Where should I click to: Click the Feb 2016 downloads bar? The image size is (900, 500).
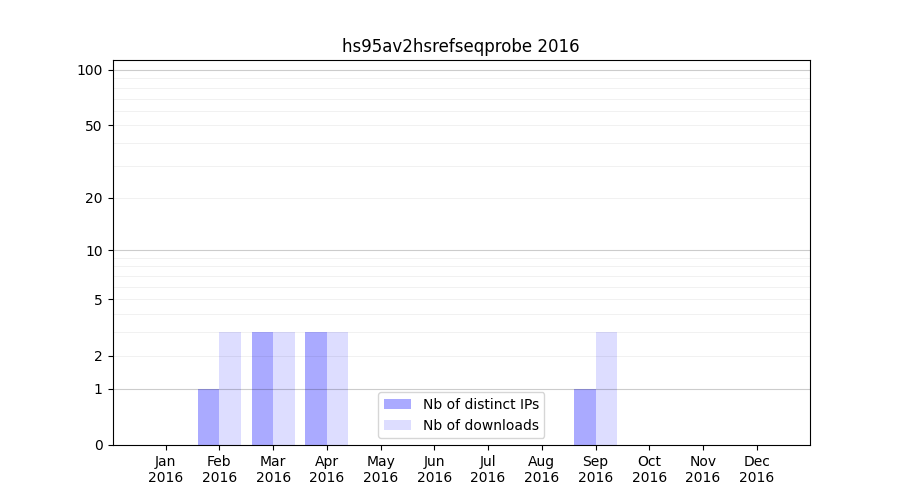tap(230, 388)
